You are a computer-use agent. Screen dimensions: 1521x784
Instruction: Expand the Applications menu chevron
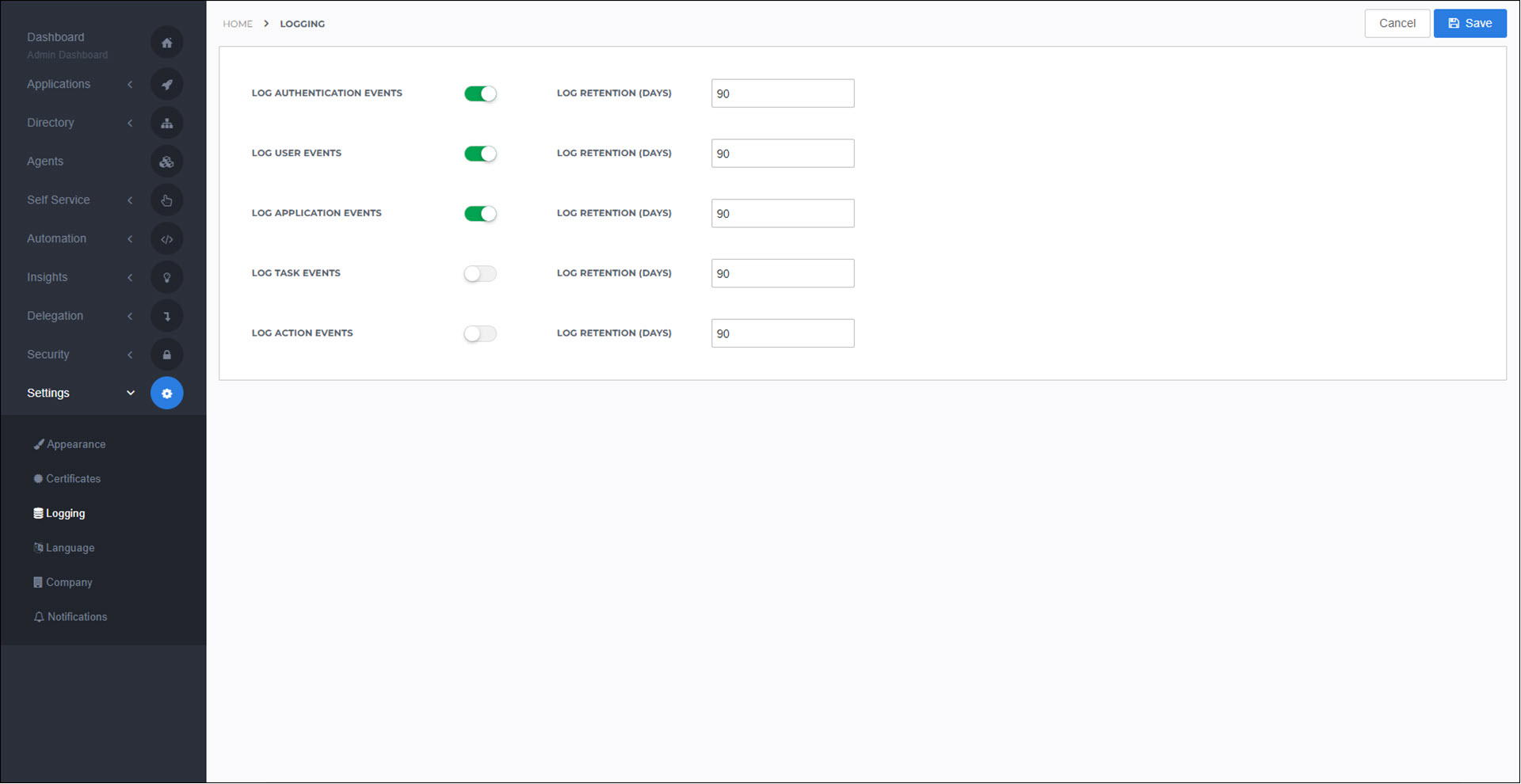130,84
